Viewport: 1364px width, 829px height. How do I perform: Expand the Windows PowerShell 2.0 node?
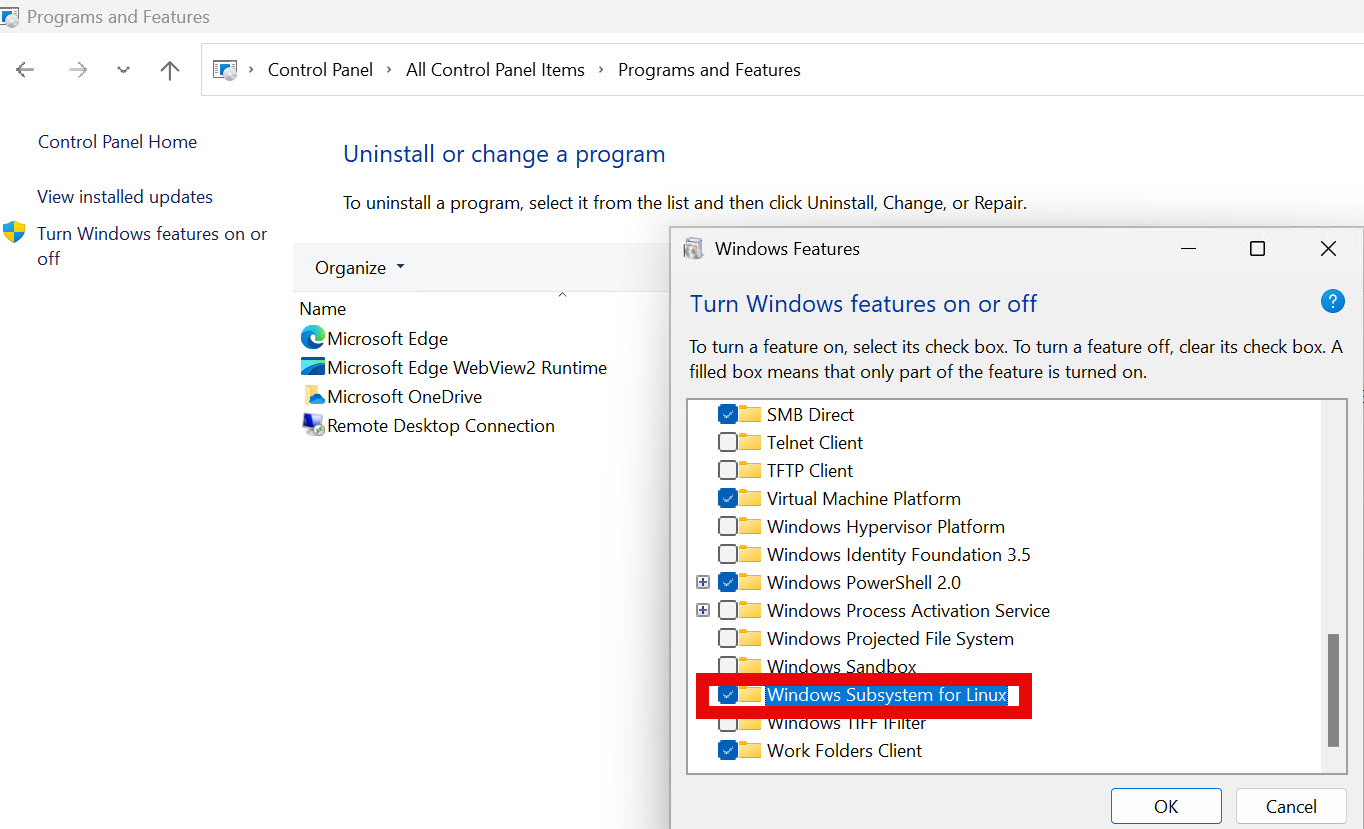(x=703, y=582)
